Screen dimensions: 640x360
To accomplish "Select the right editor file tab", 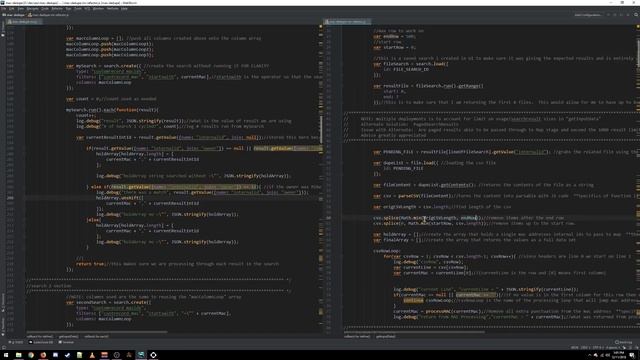I will click(x=347, y=22).
